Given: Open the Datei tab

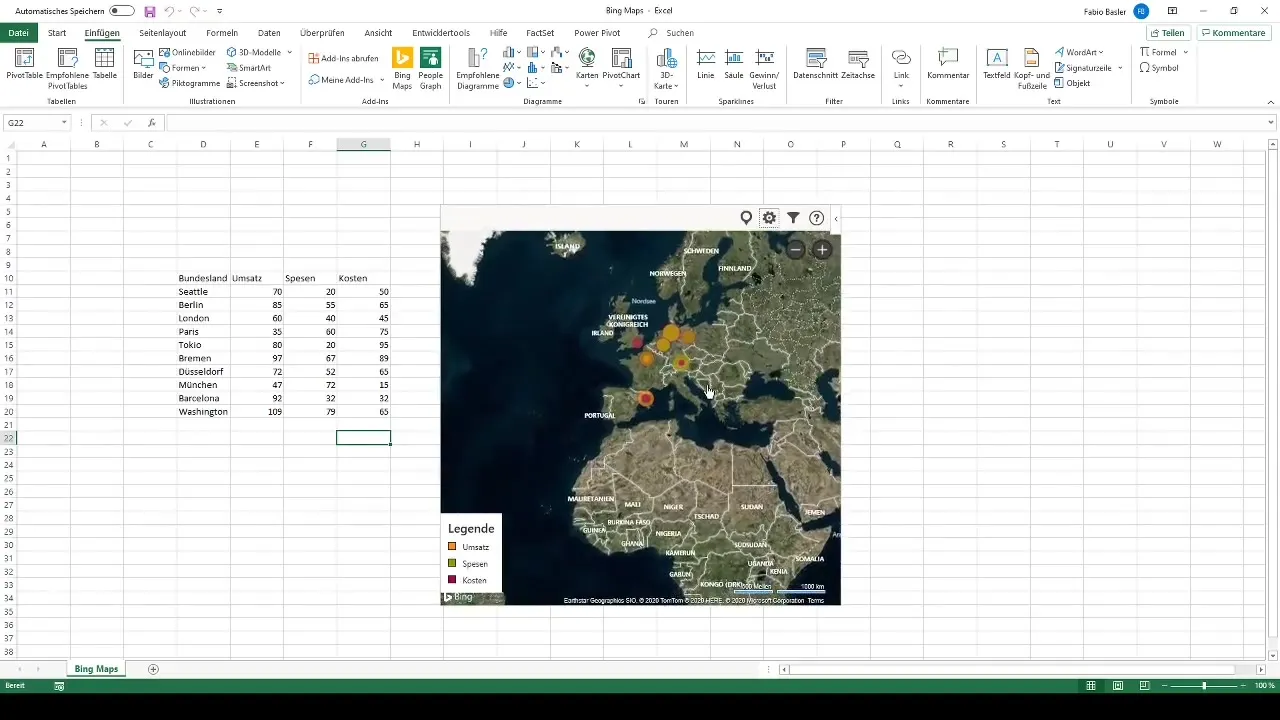Looking at the screenshot, I should click(18, 33).
